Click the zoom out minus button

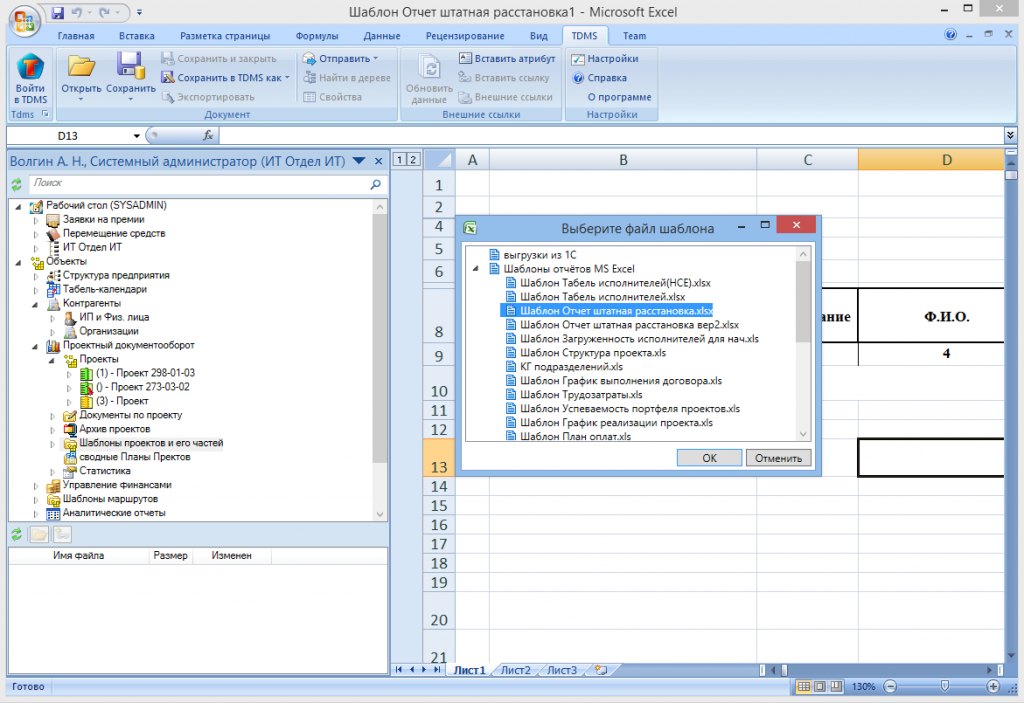pos(890,687)
